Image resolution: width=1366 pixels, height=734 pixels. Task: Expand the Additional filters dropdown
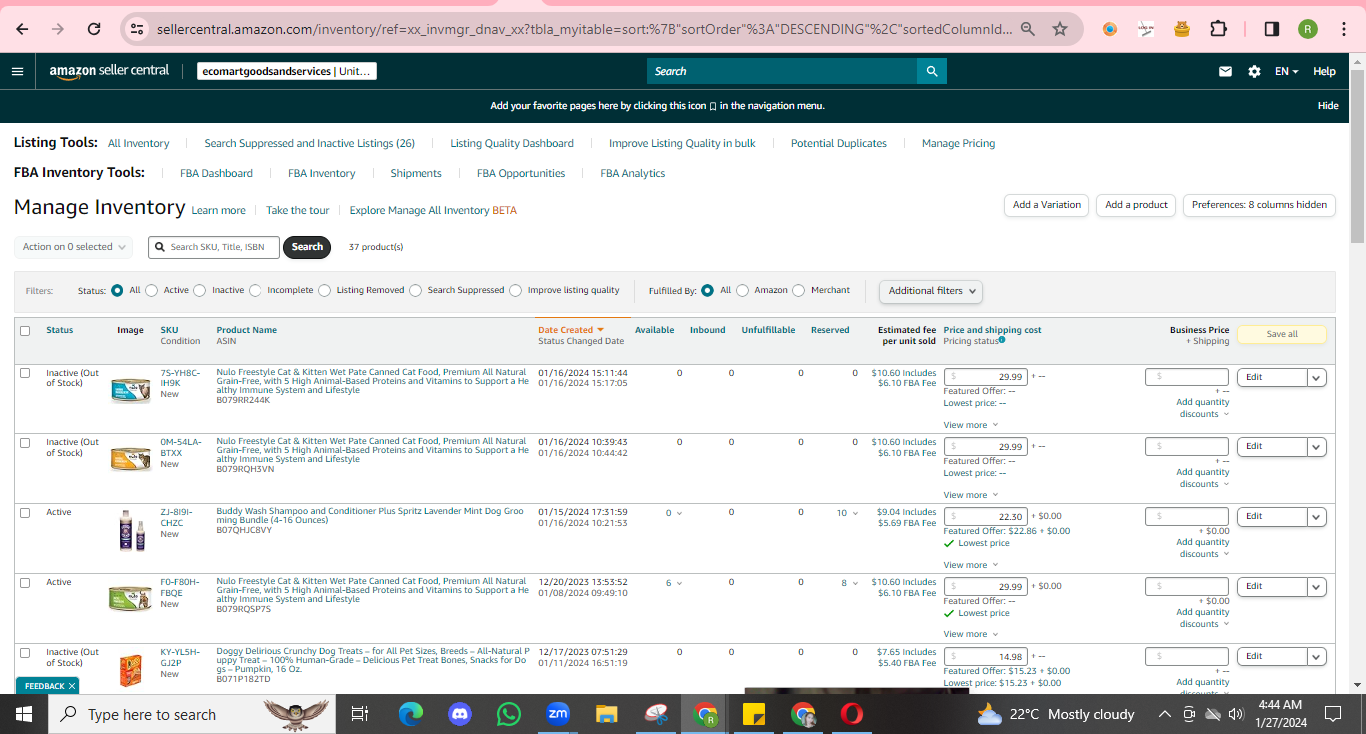pos(931,291)
